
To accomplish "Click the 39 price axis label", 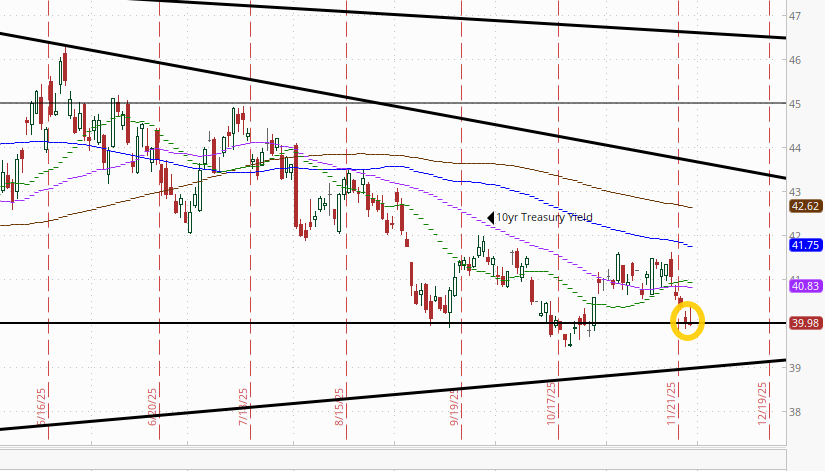I will point(794,368).
